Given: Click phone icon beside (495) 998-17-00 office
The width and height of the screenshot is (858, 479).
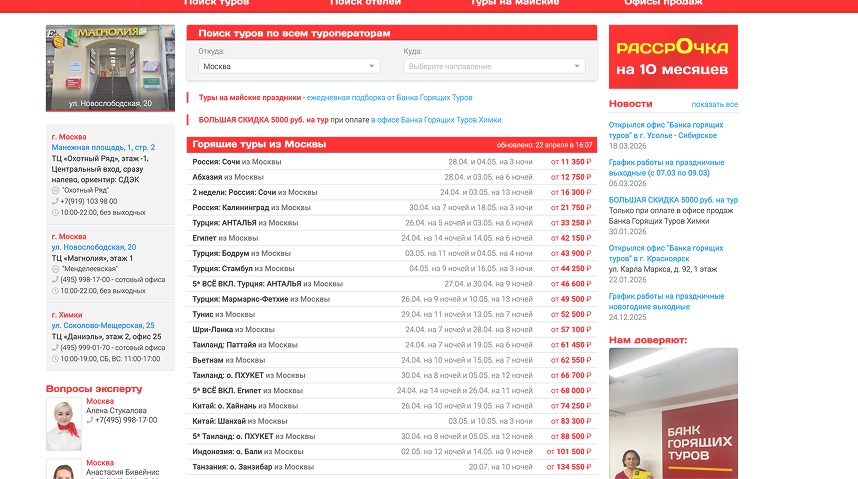Looking at the screenshot, I should point(55,280).
